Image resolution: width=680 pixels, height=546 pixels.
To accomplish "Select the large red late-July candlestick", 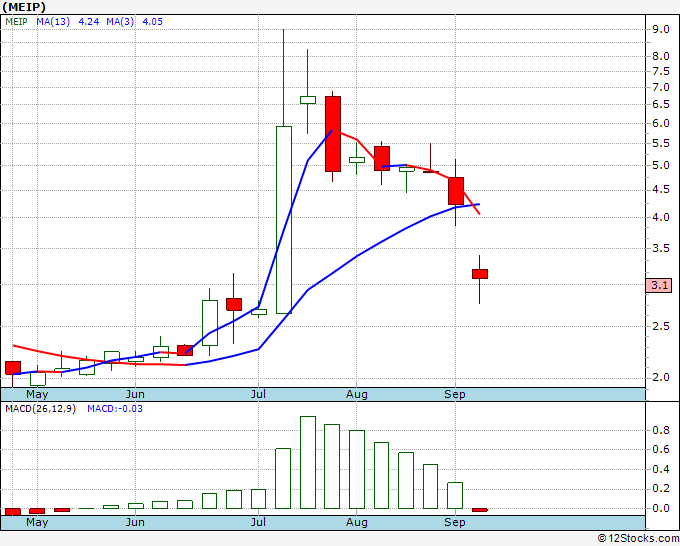I will point(333,134).
